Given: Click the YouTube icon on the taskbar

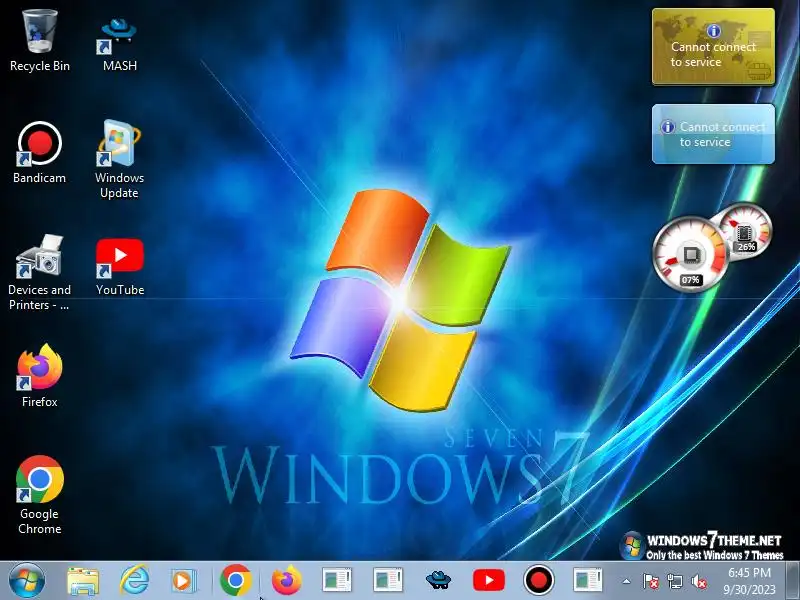Looking at the screenshot, I should tap(489, 581).
